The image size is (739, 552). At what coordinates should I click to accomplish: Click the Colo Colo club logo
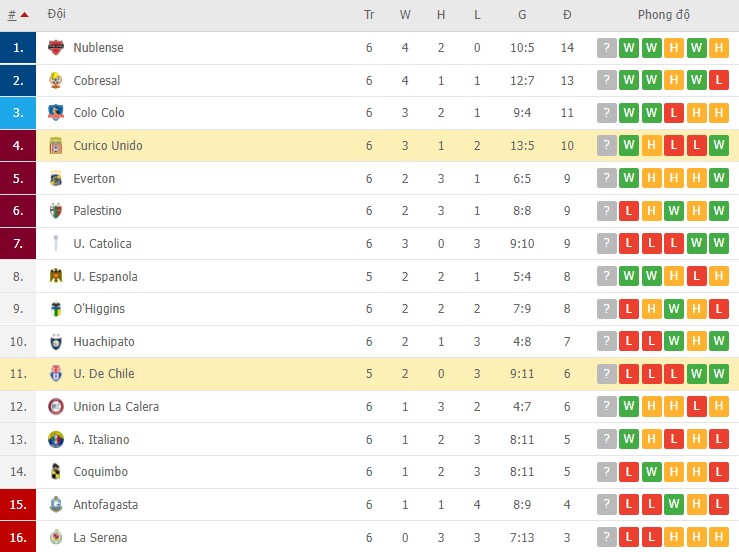coord(56,113)
